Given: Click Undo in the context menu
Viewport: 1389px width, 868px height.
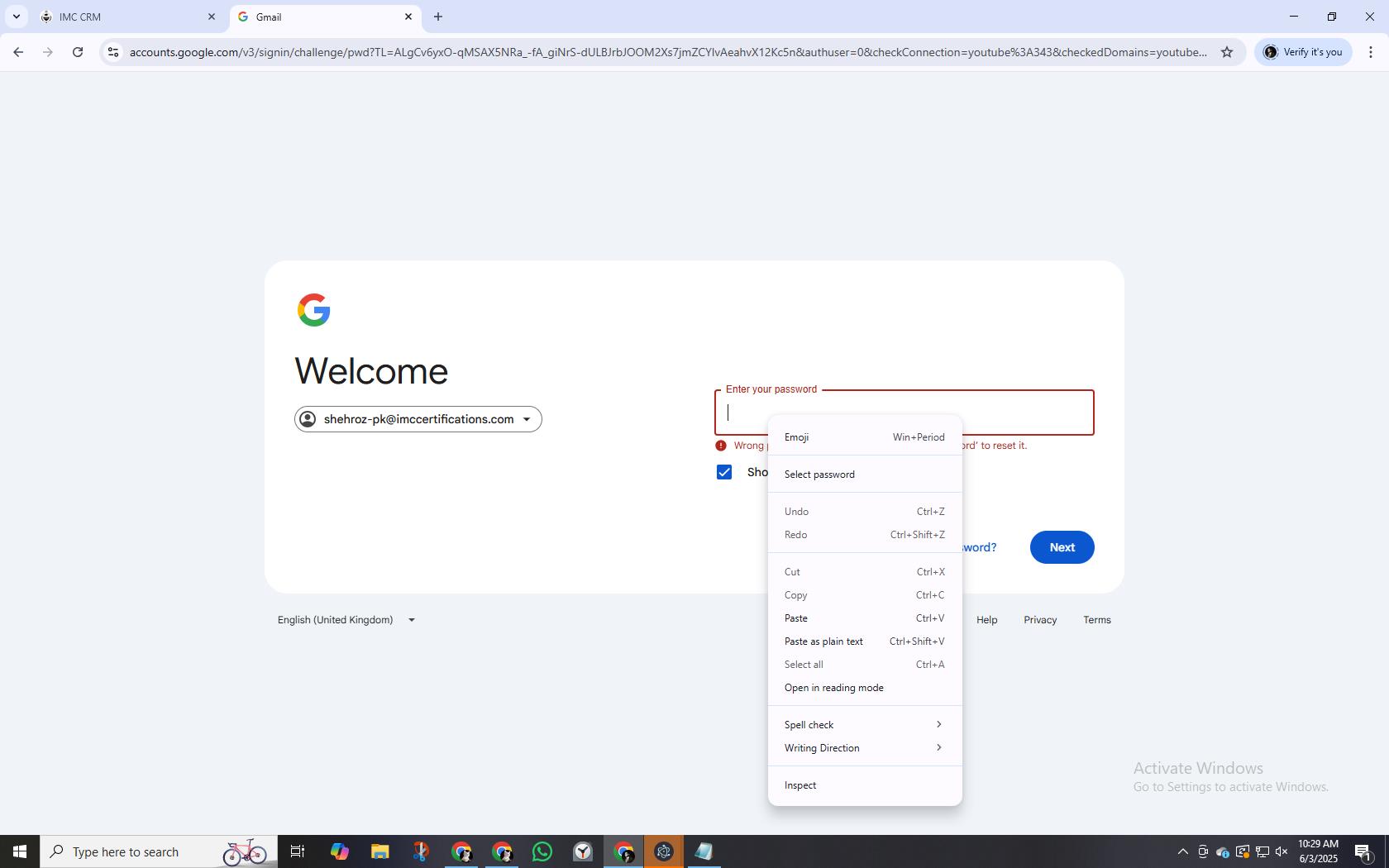Looking at the screenshot, I should (x=865, y=512).
